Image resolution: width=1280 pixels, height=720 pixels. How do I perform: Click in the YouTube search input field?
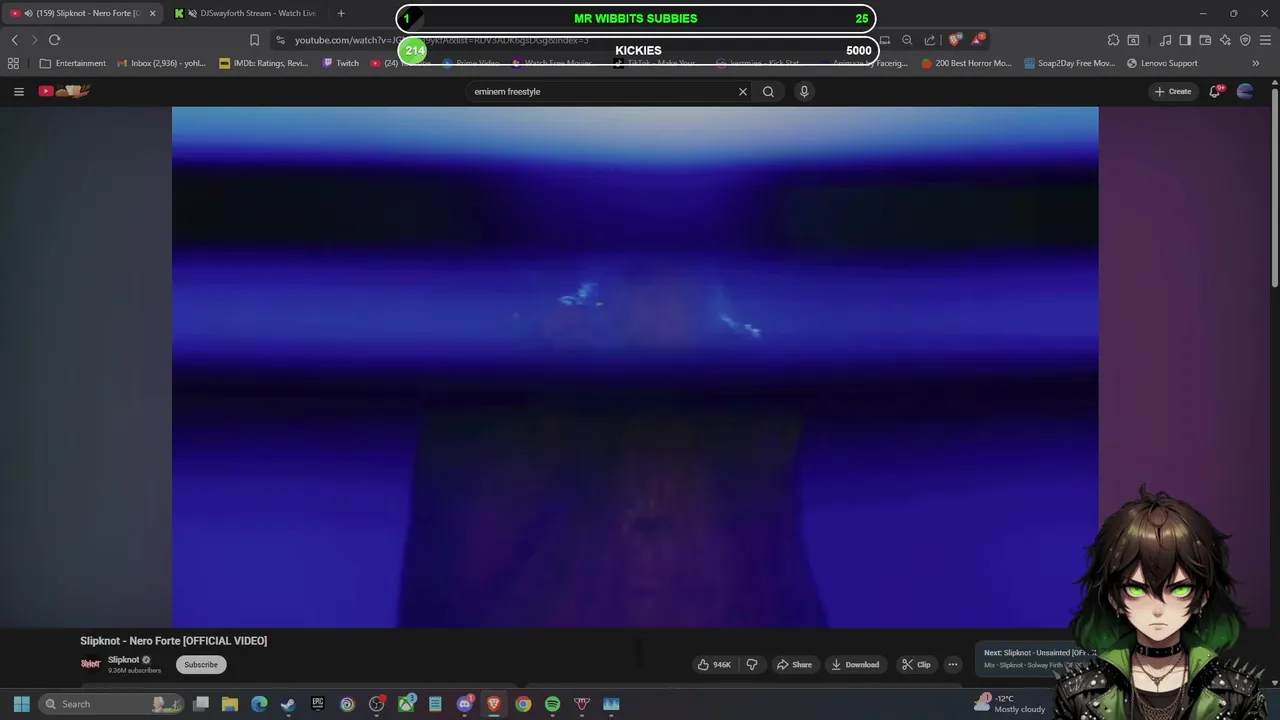point(600,91)
